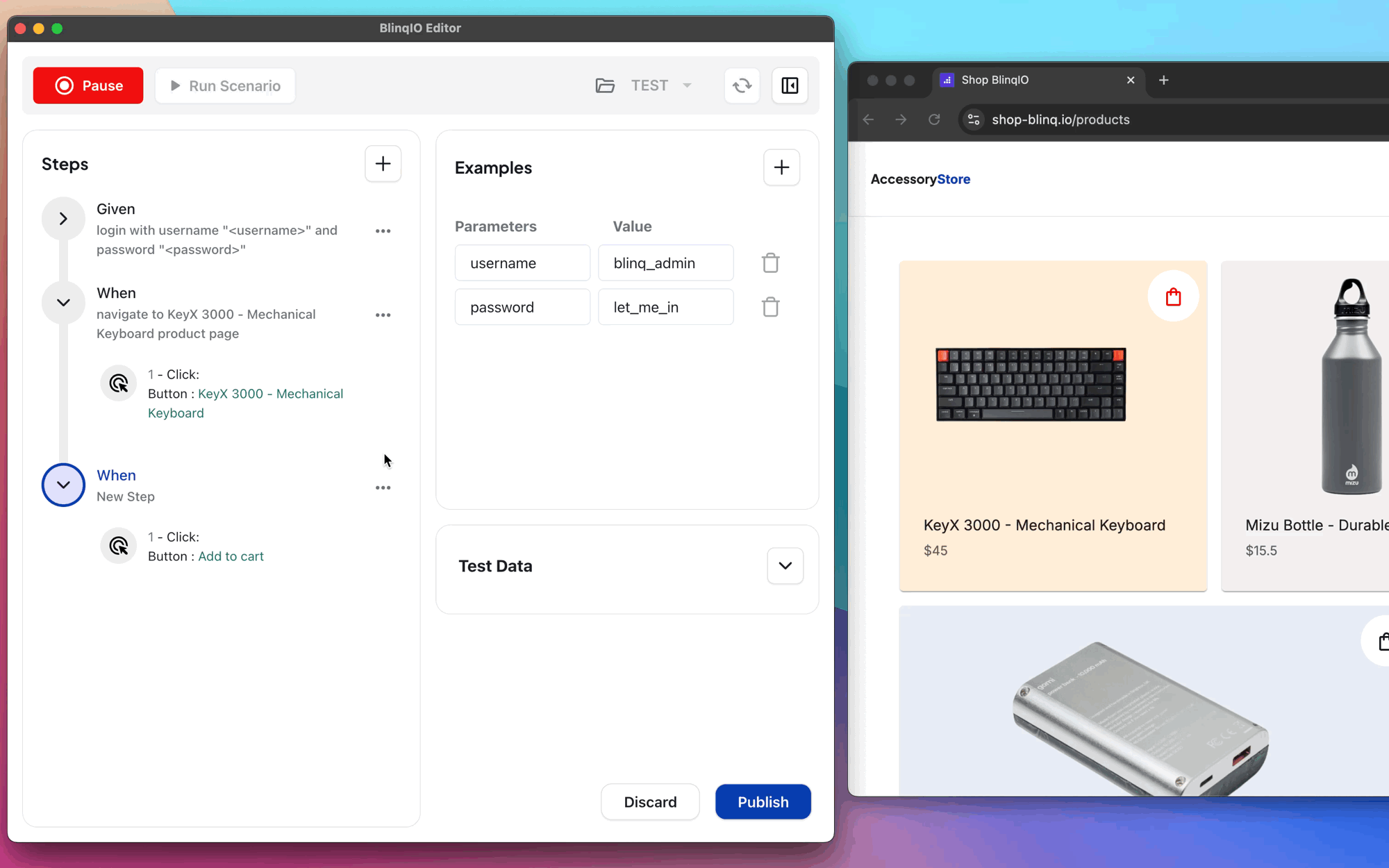Click the Discard button
The width and height of the screenshot is (1389, 868).
tap(651, 802)
